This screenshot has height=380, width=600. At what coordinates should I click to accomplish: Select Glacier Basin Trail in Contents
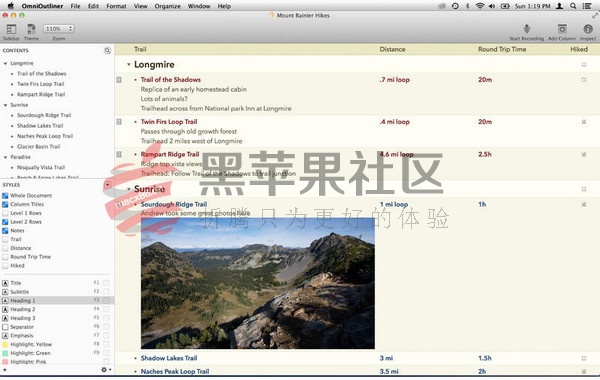(39, 147)
